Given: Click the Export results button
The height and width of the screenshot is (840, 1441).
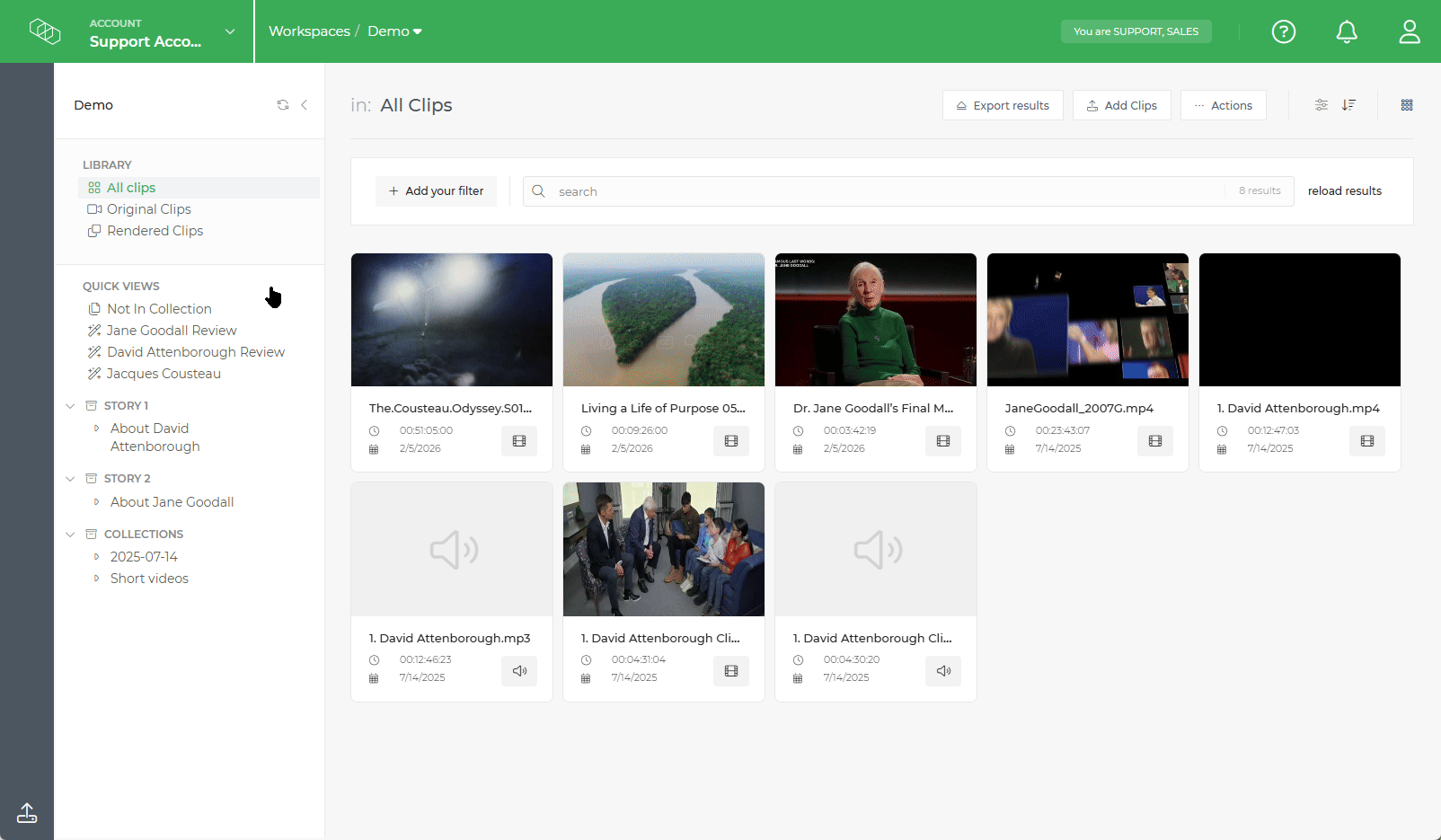Looking at the screenshot, I should pos(1003,105).
